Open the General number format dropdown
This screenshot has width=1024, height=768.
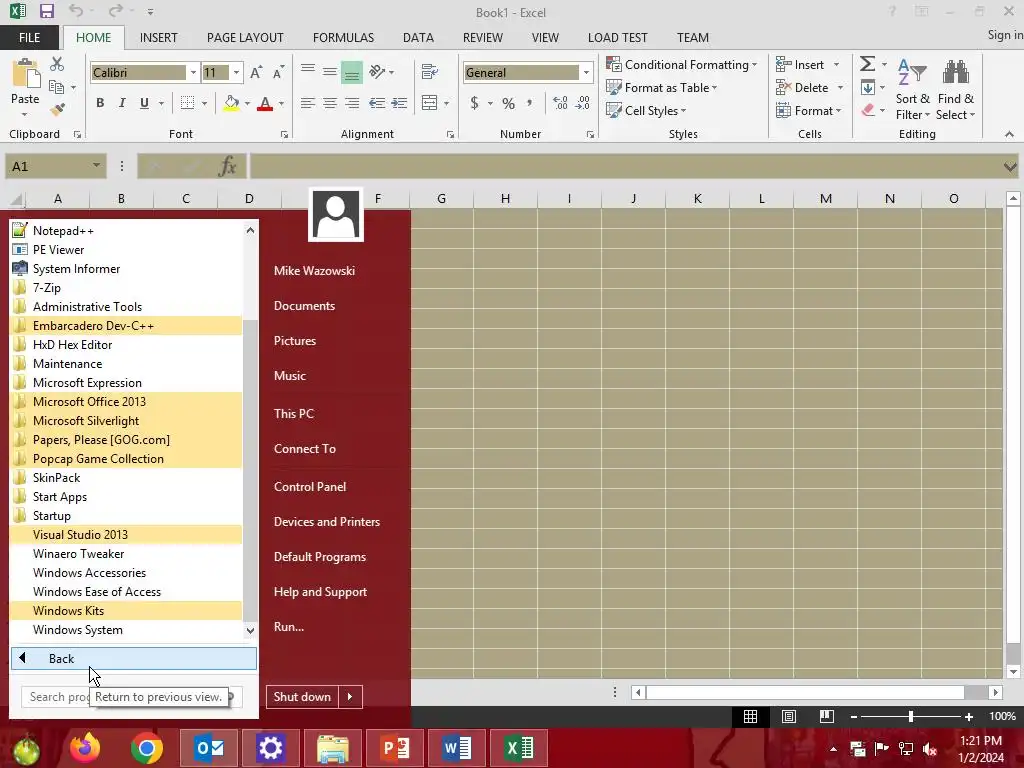tap(586, 72)
